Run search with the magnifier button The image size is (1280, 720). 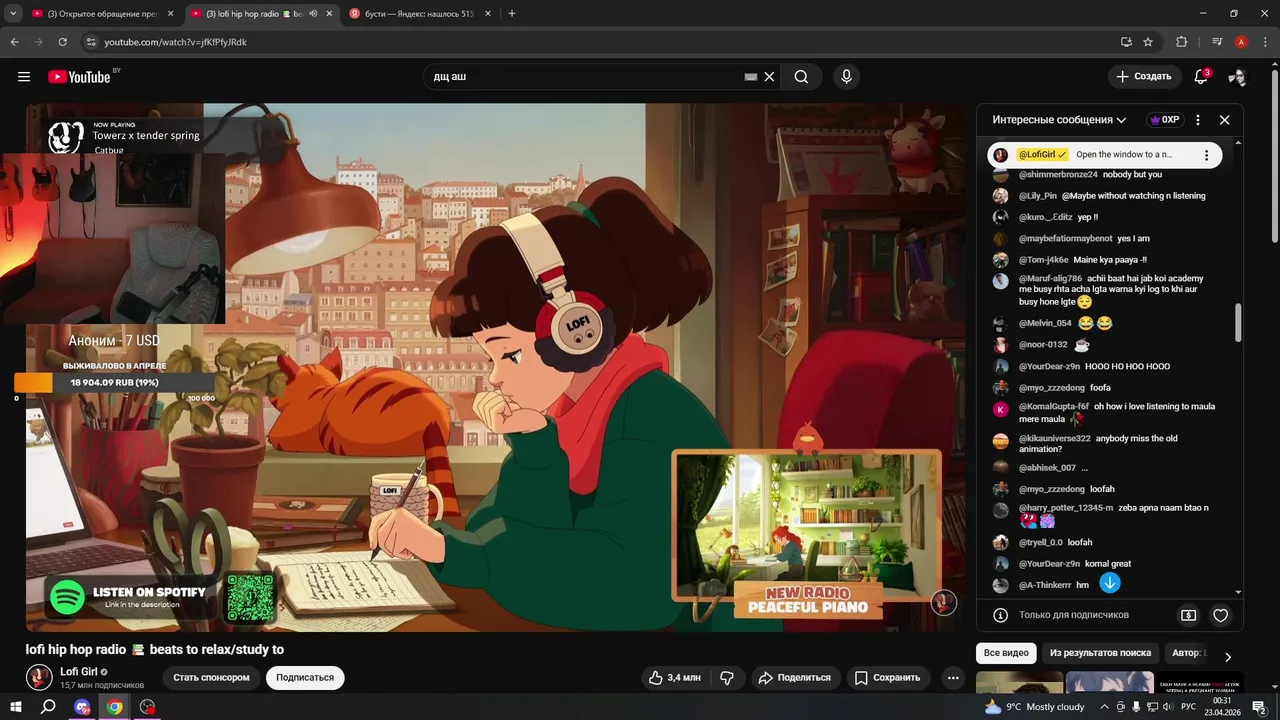801,77
